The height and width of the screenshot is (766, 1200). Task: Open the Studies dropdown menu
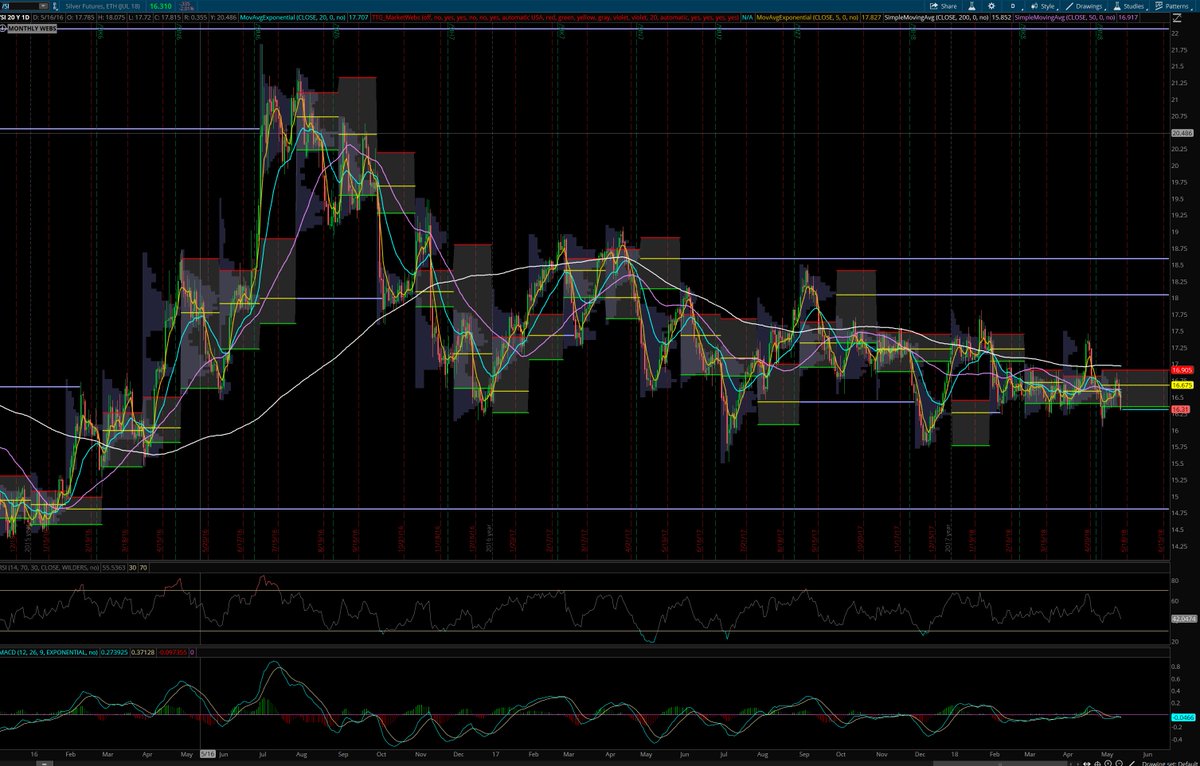pos(1129,6)
